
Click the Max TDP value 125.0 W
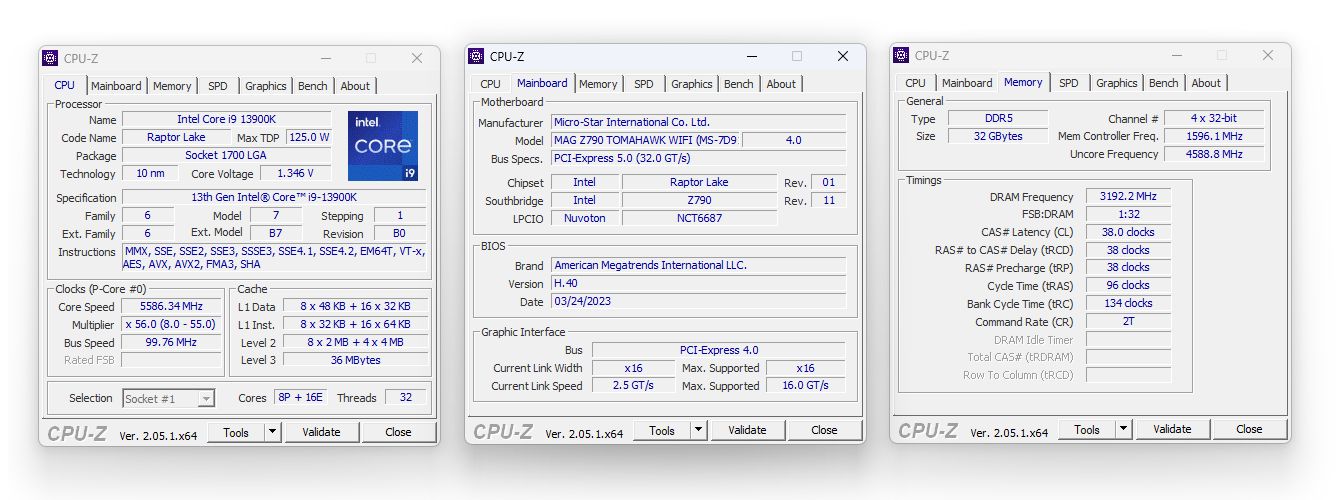[309, 138]
